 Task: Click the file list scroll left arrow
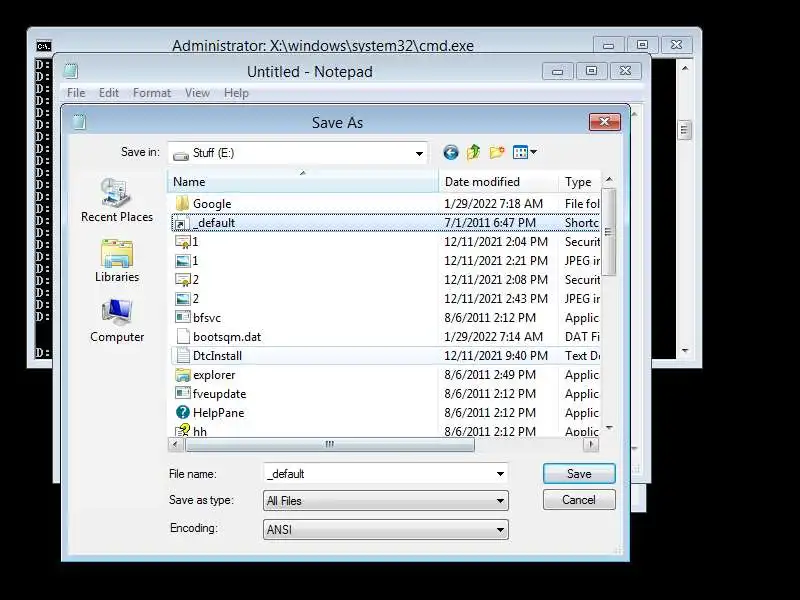click(x=175, y=444)
